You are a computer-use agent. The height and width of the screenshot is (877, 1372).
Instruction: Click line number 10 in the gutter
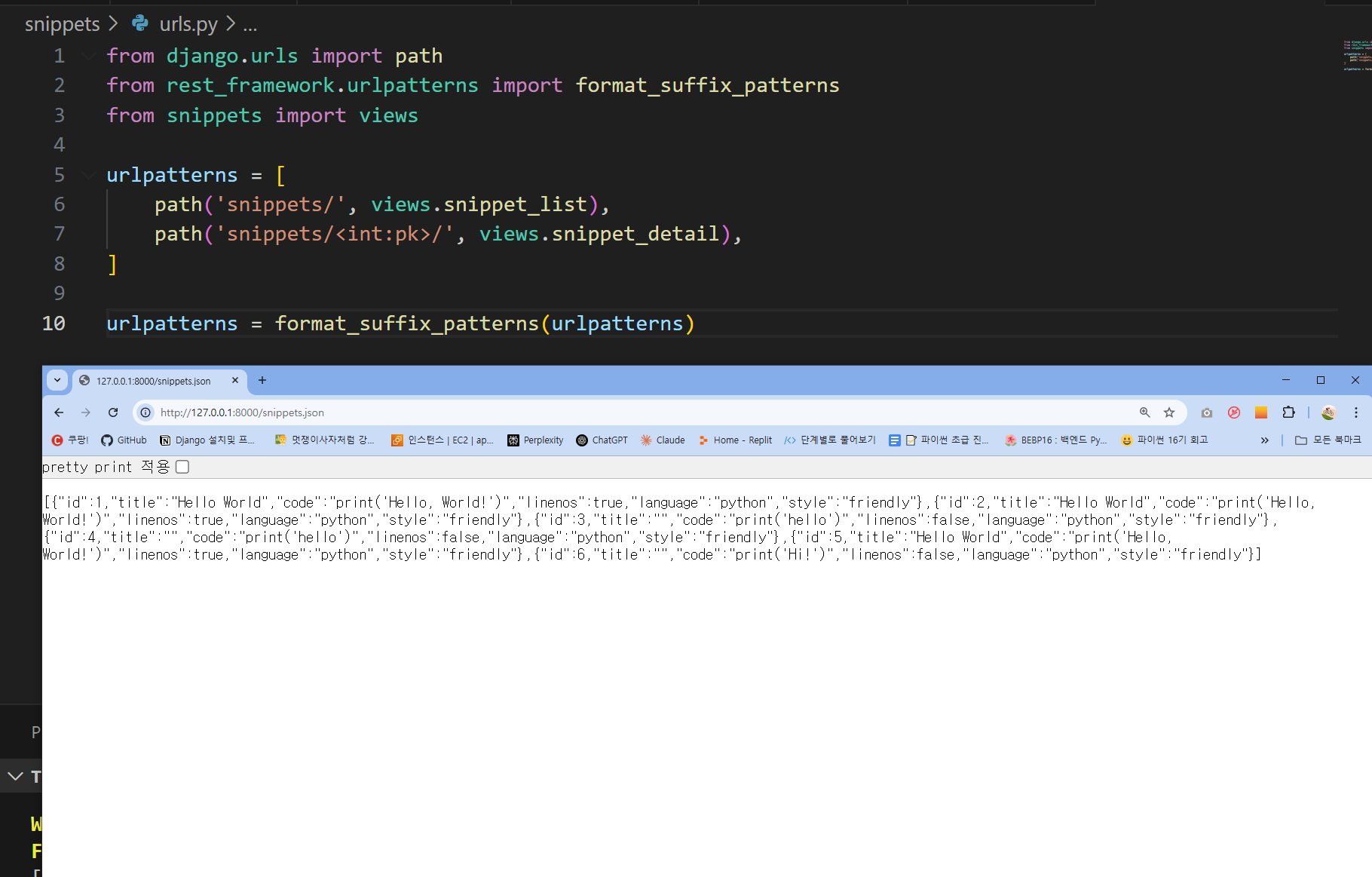click(54, 324)
